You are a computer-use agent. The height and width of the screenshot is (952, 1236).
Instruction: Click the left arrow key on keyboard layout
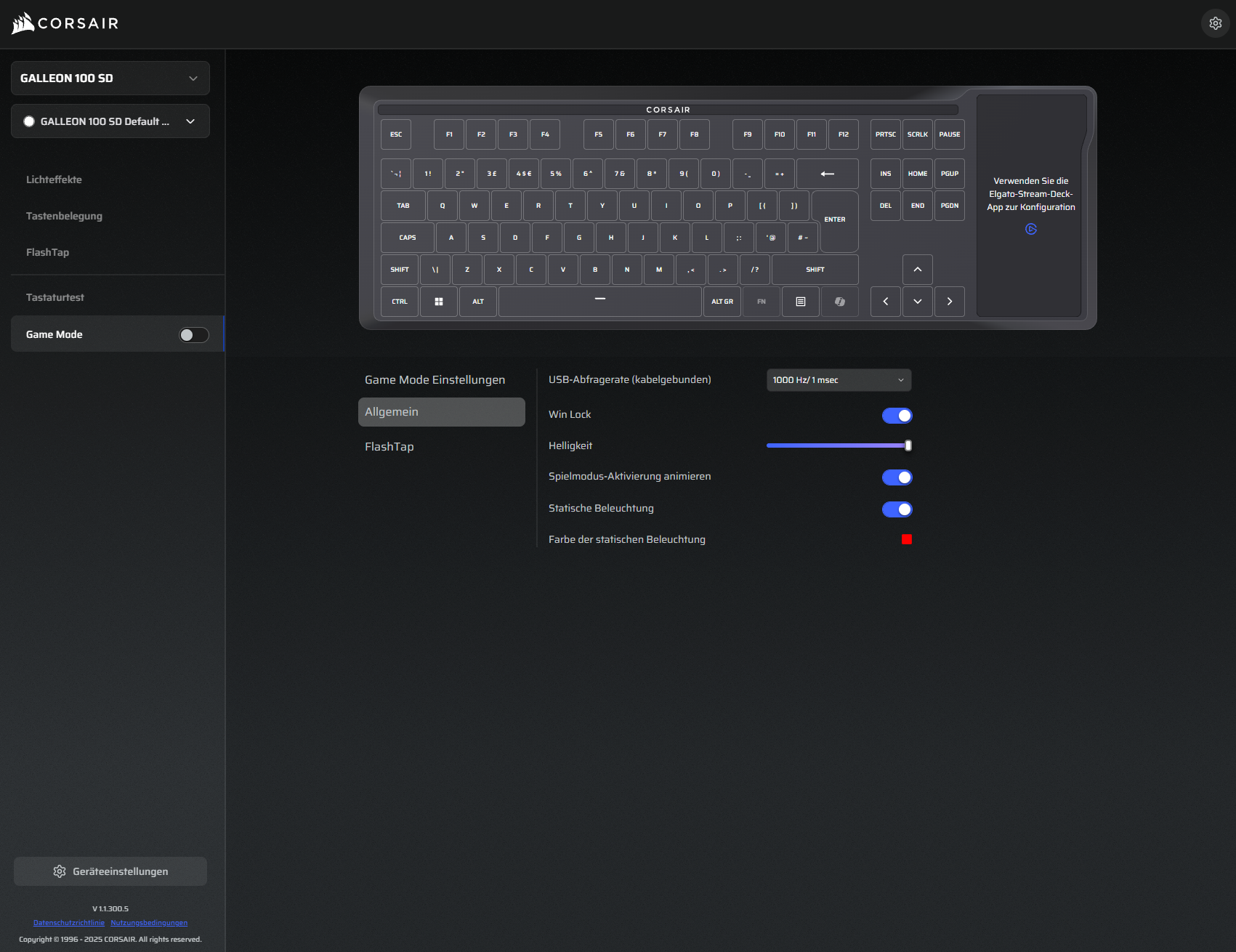pos(885,302)
